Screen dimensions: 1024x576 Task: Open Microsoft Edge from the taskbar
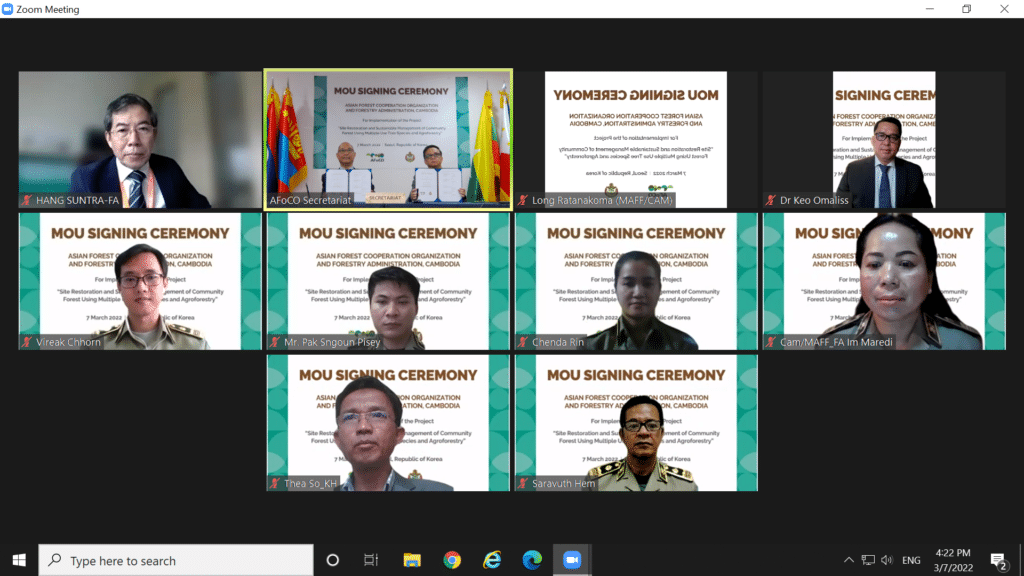pos(532,560)
